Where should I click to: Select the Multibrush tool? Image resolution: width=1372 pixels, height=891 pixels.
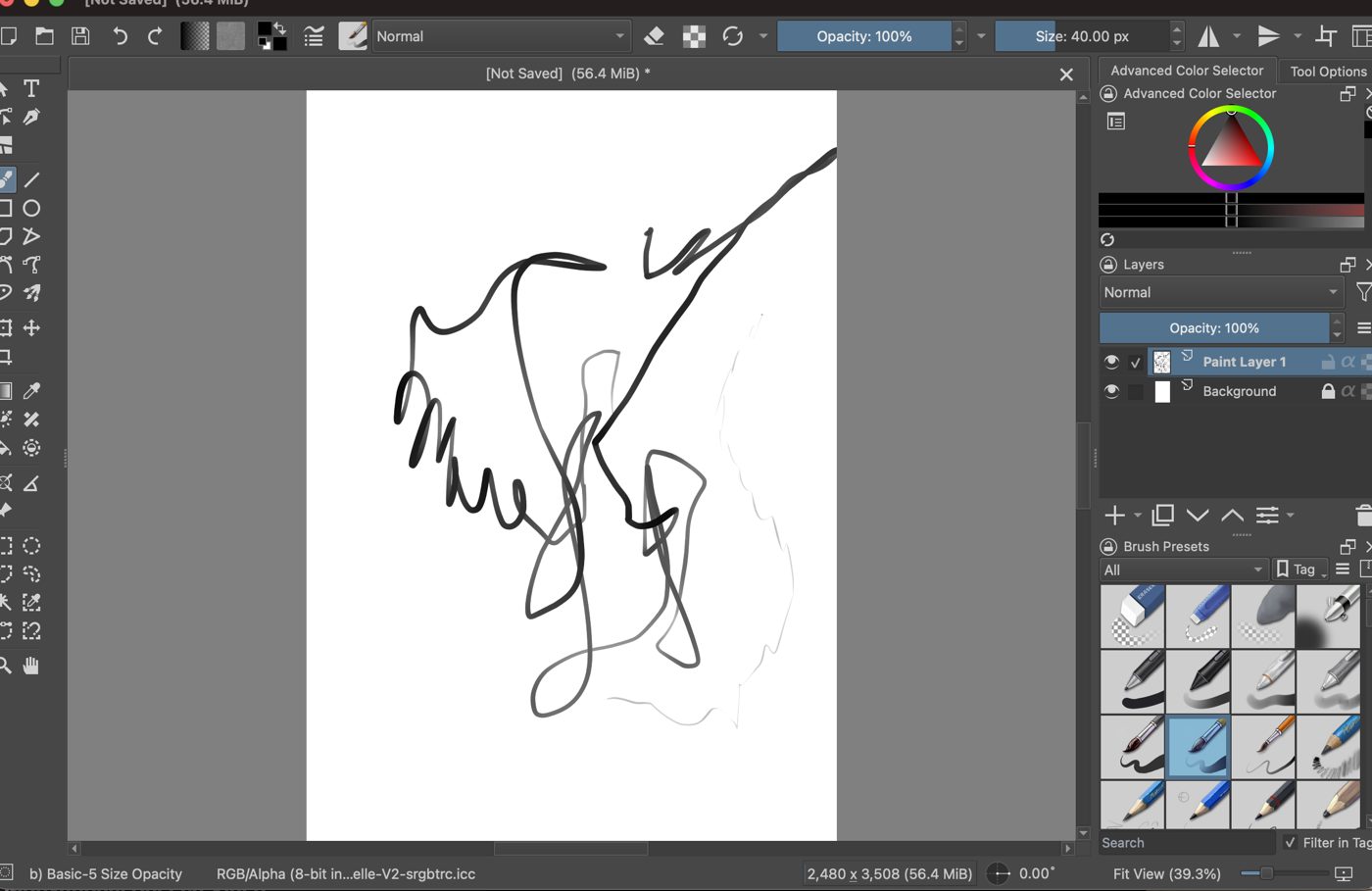(x=31, y=293)
